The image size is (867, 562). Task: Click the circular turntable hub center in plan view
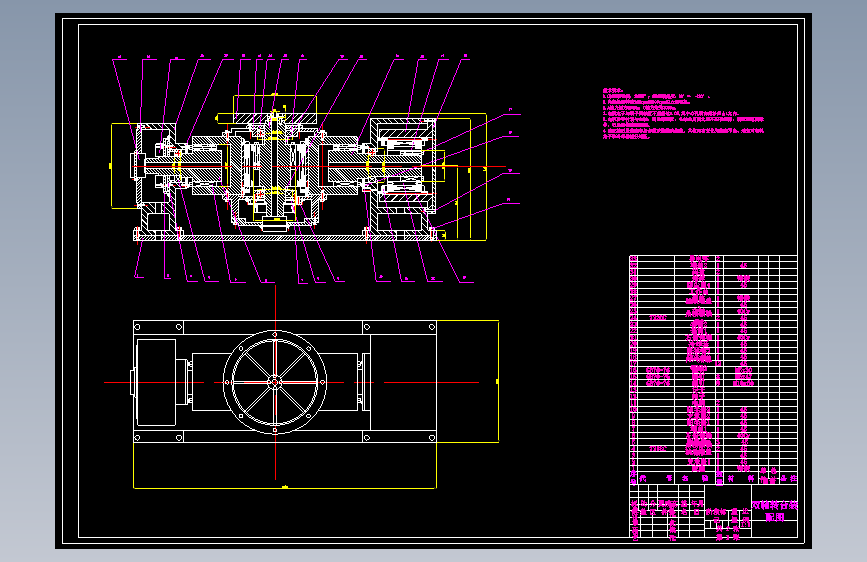click(x=275, y=382)
